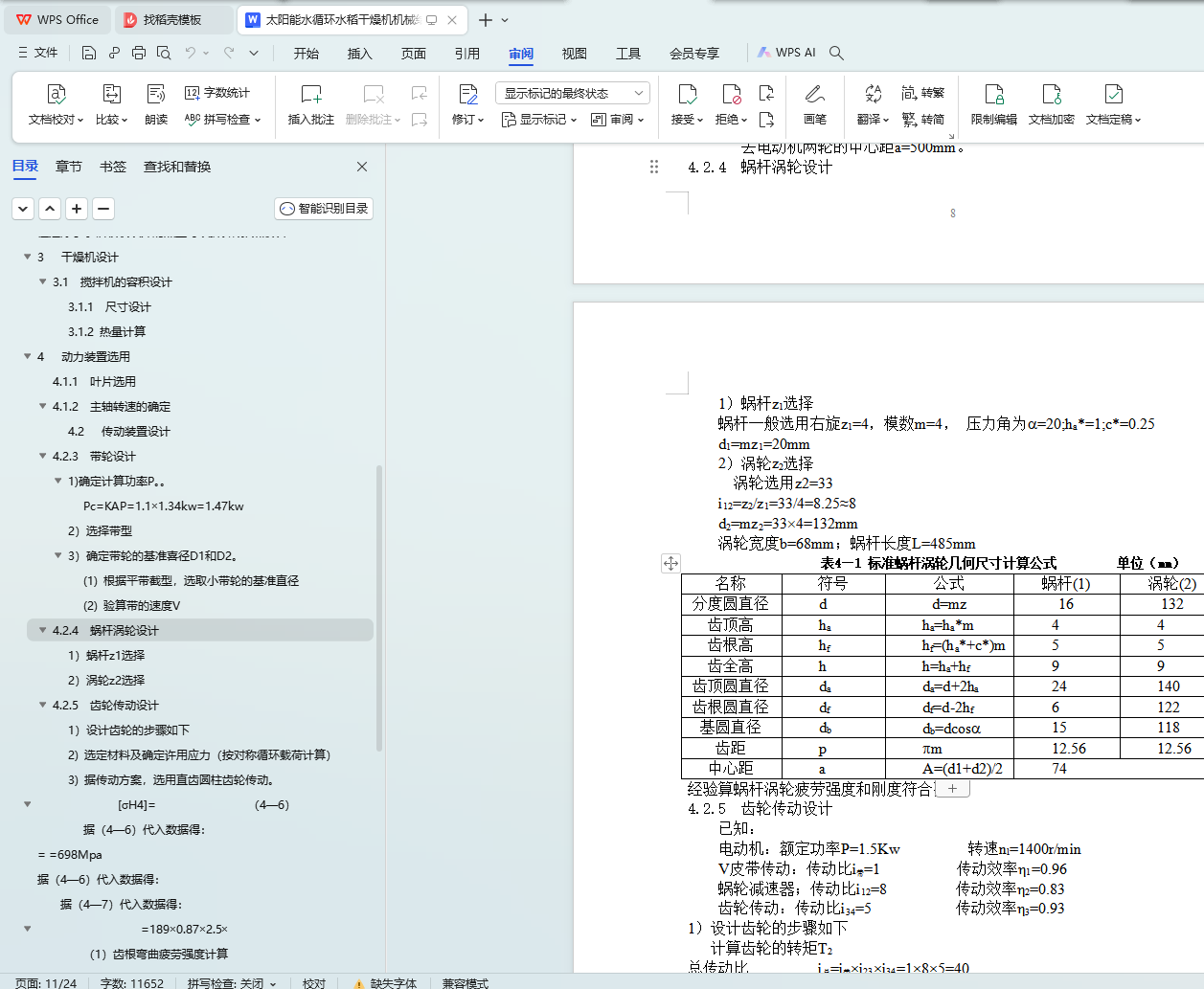The image size is (1204, 989).
Task: Click the 朗读 read aloud icon
Action: [156, 94]
